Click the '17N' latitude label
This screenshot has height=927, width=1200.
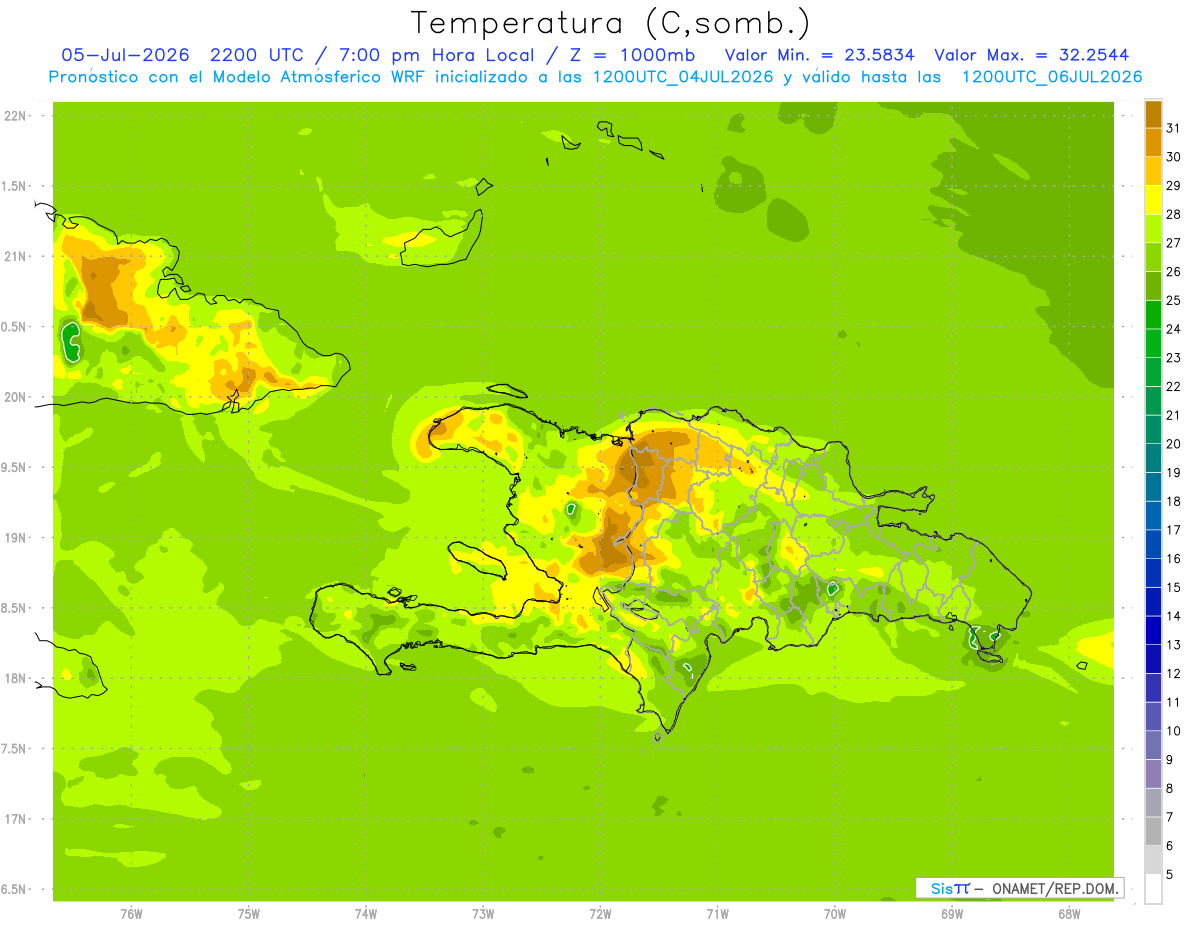(x=14, y=819)
